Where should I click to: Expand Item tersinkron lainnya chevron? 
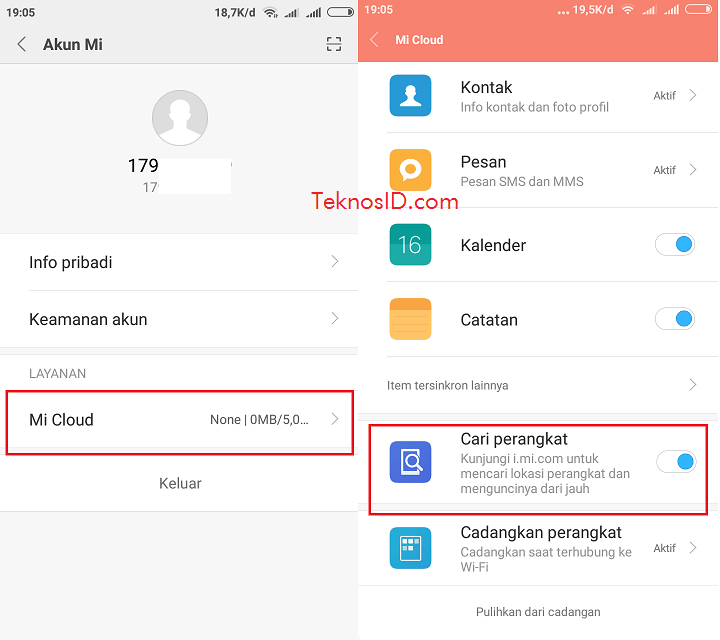[x=693, y=385]
